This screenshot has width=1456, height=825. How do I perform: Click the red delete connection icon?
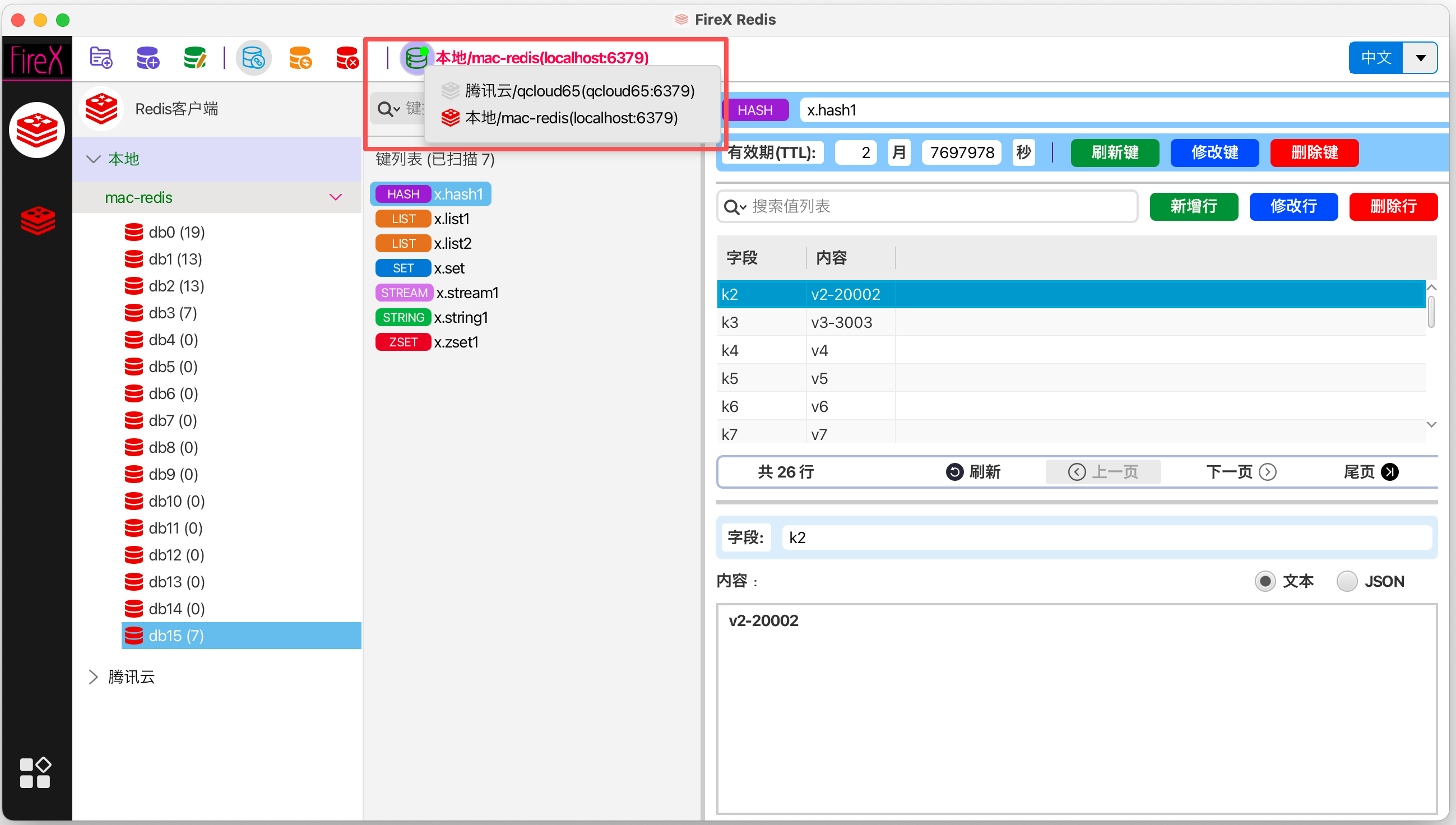point(347,58)
